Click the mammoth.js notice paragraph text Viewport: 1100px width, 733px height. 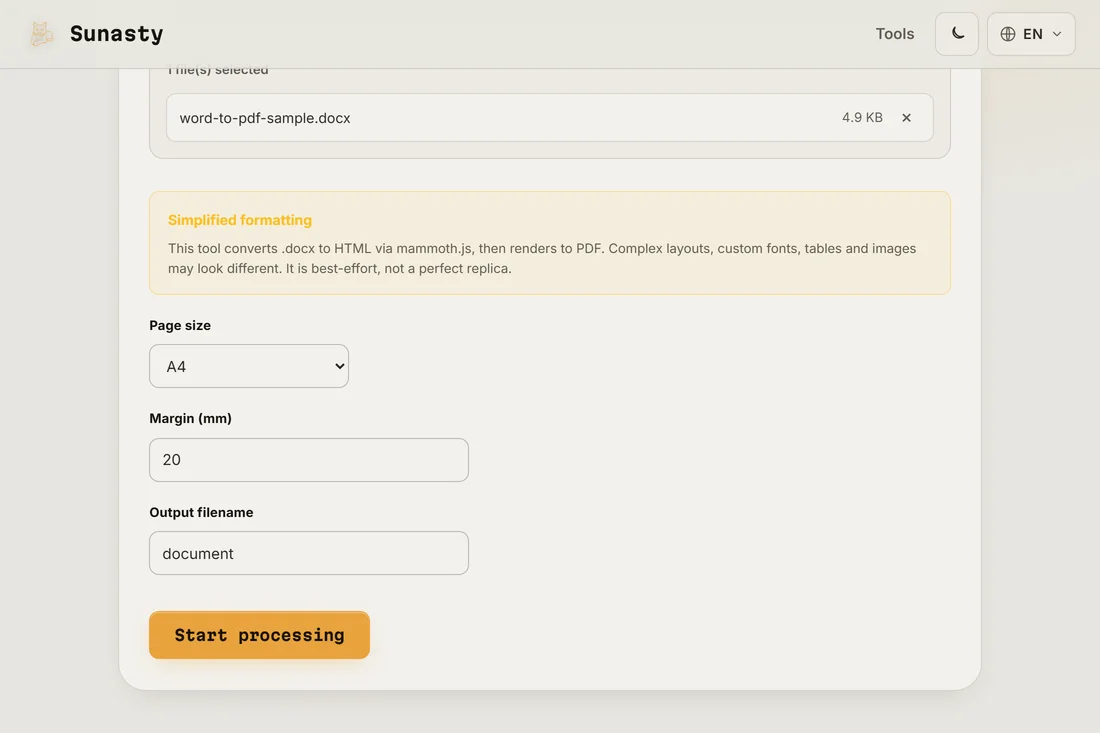(542, 258)
